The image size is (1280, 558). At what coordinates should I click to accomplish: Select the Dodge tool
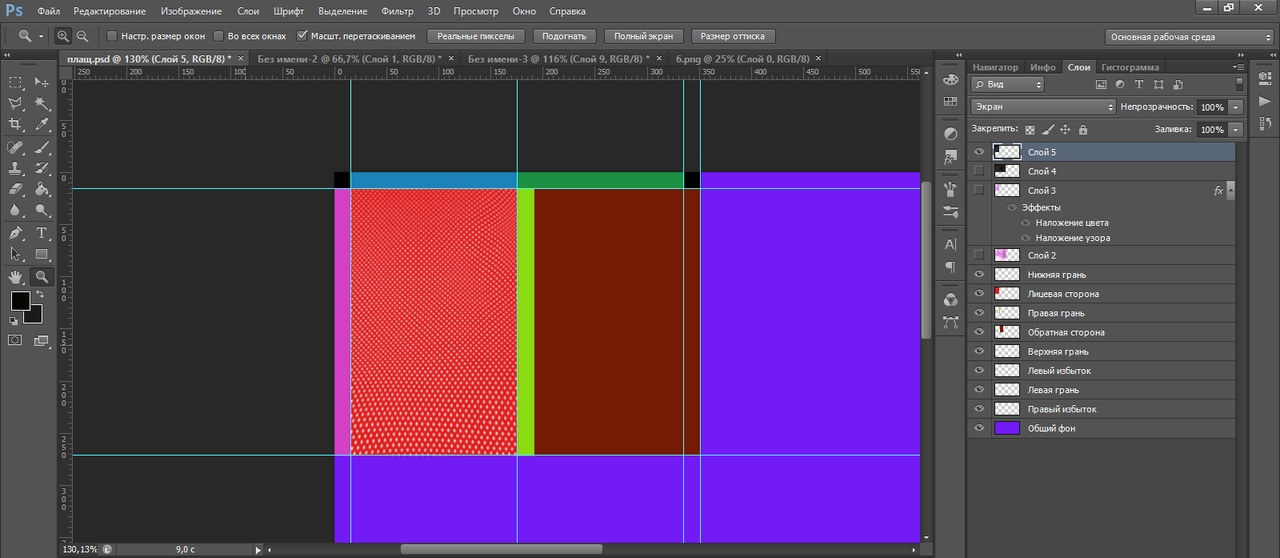tap(42, 210)
